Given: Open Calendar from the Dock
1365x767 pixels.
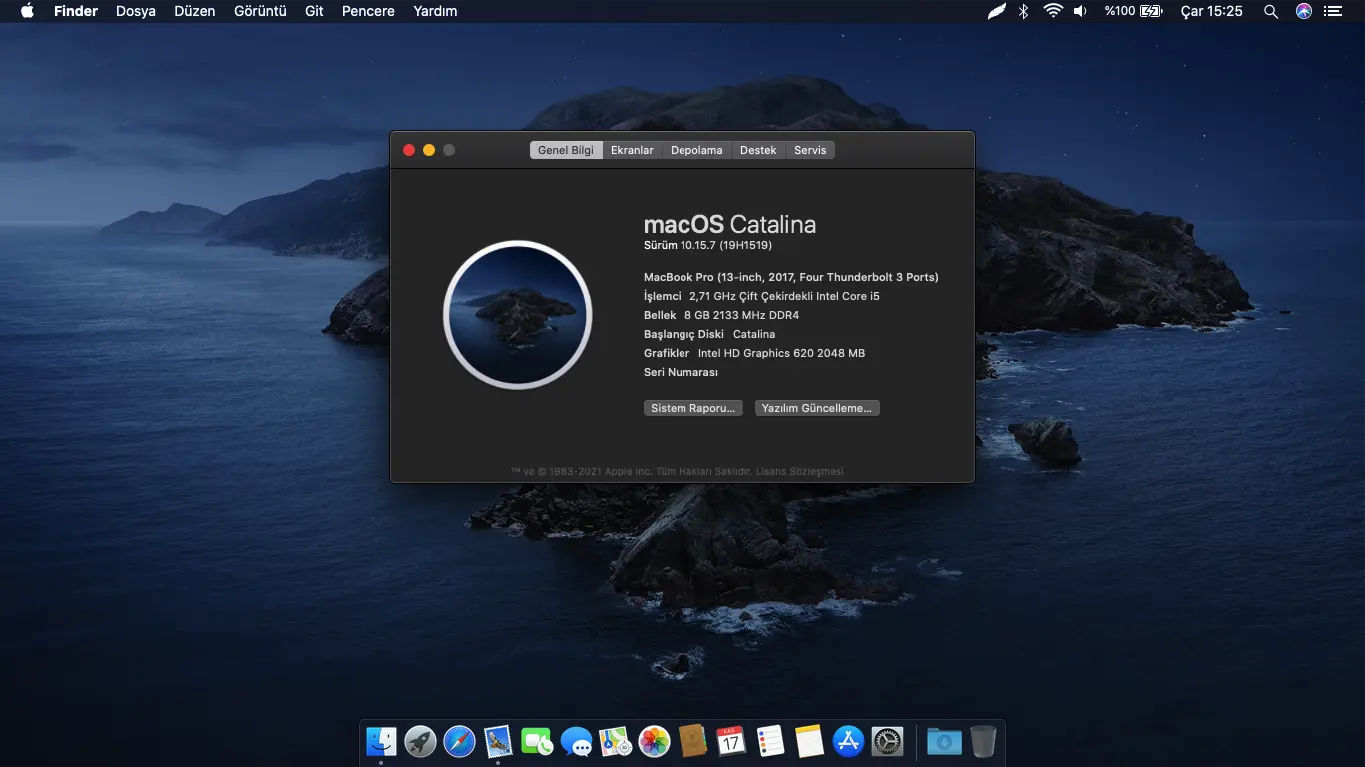Looking at the screenshot, I should tap(731, 741).
